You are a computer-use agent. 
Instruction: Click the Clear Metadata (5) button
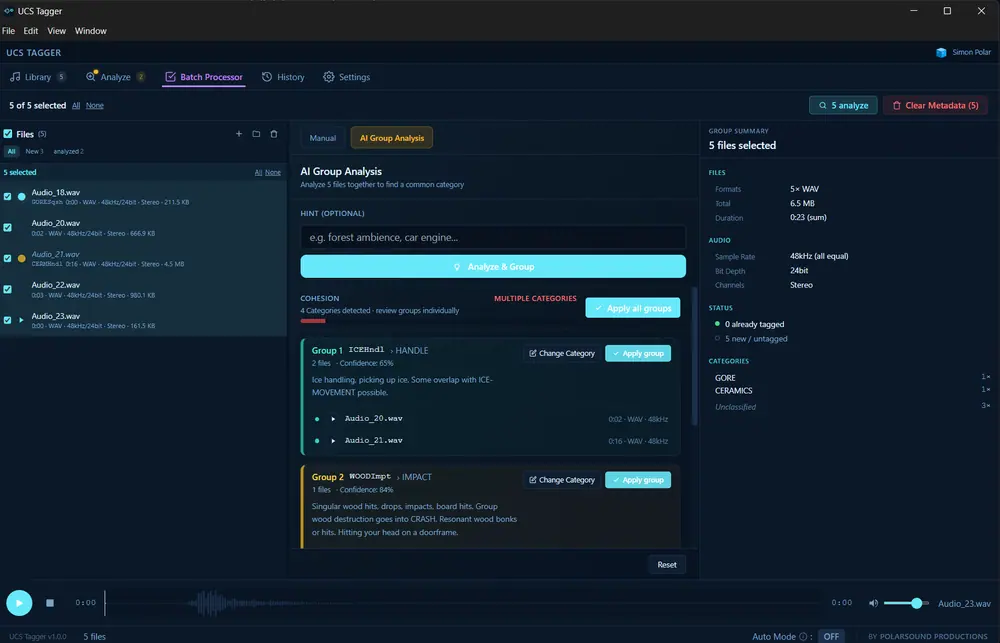tap(935, 105)
